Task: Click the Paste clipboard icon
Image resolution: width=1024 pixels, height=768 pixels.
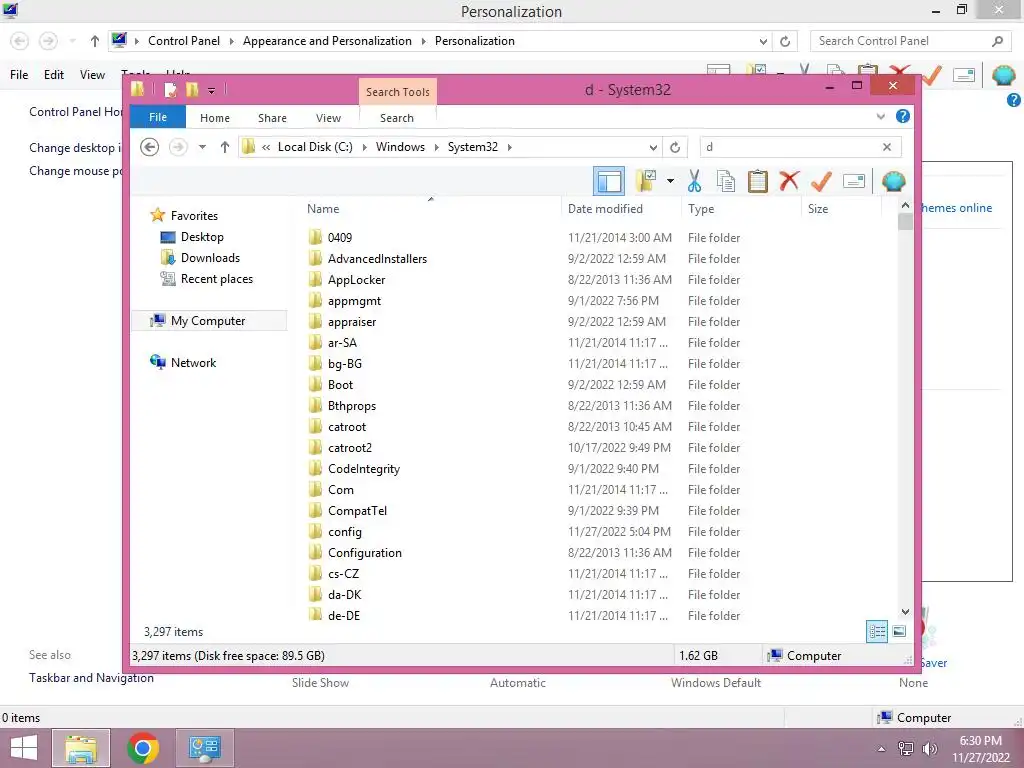Action: [x=758, y=181]
